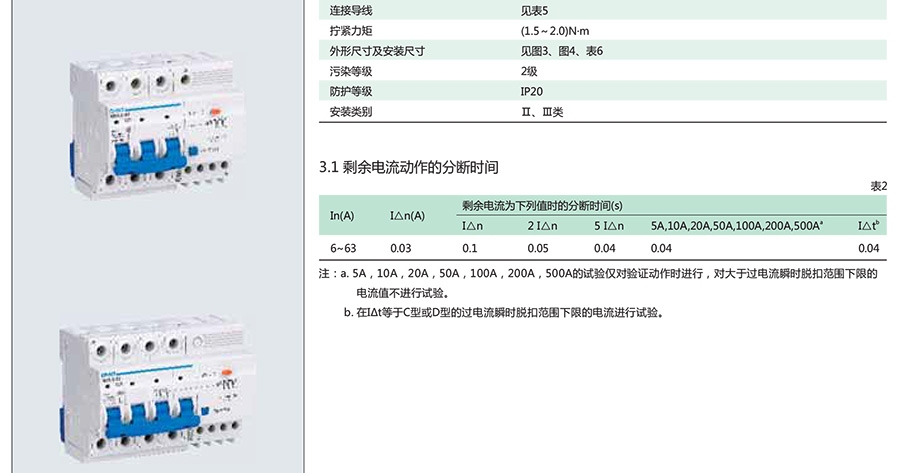The width and height of the screenshot is (900, 473).
Task: Select the '连接导线' row label
Action: 351,10
